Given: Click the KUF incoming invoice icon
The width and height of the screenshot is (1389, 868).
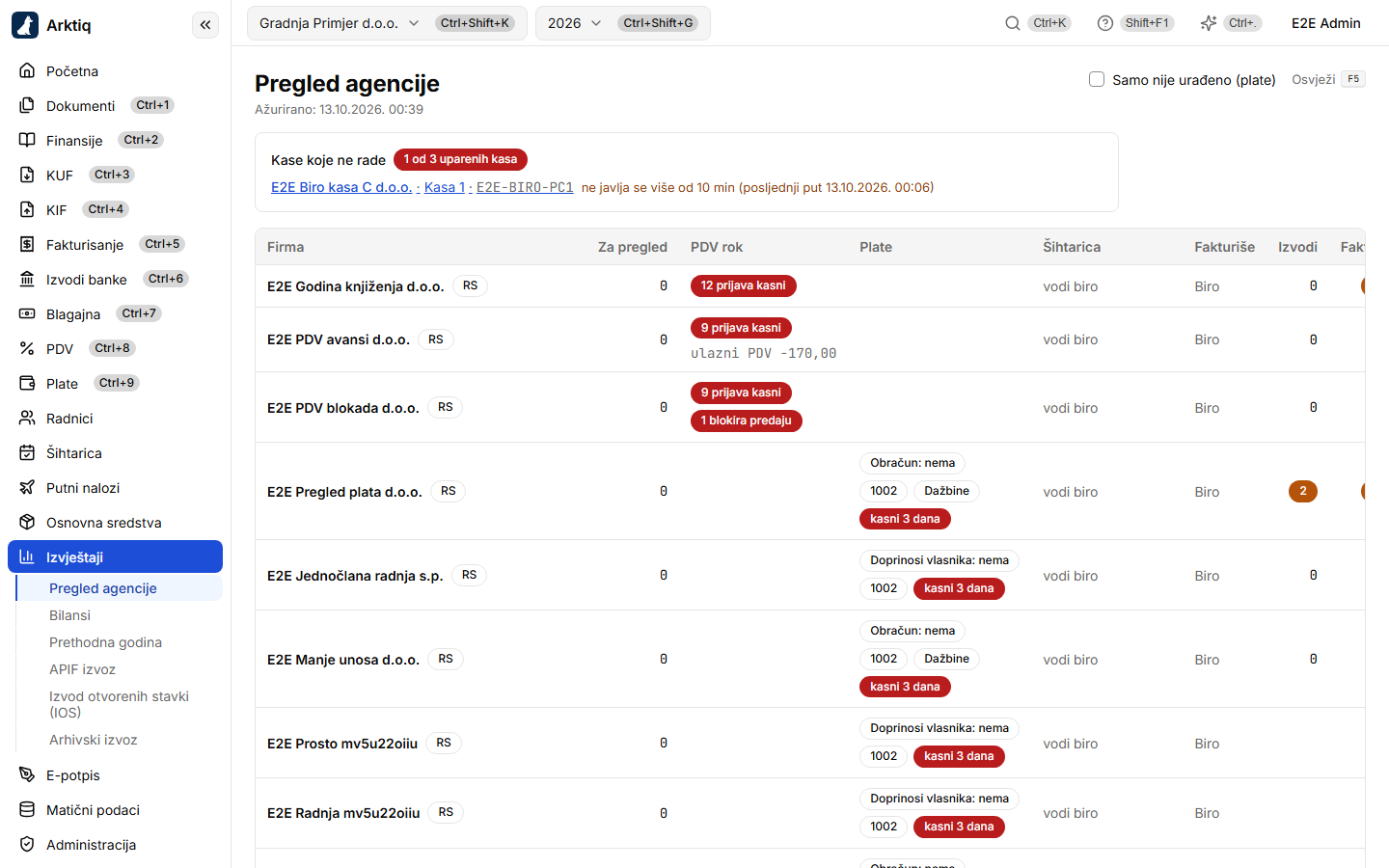Looking at the screenshot, I should tap(27, 176).
